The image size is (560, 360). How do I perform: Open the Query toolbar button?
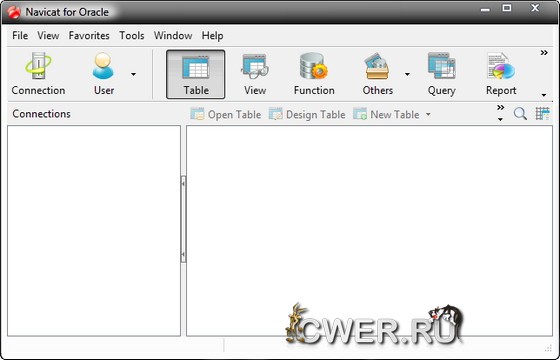[441, 74]
